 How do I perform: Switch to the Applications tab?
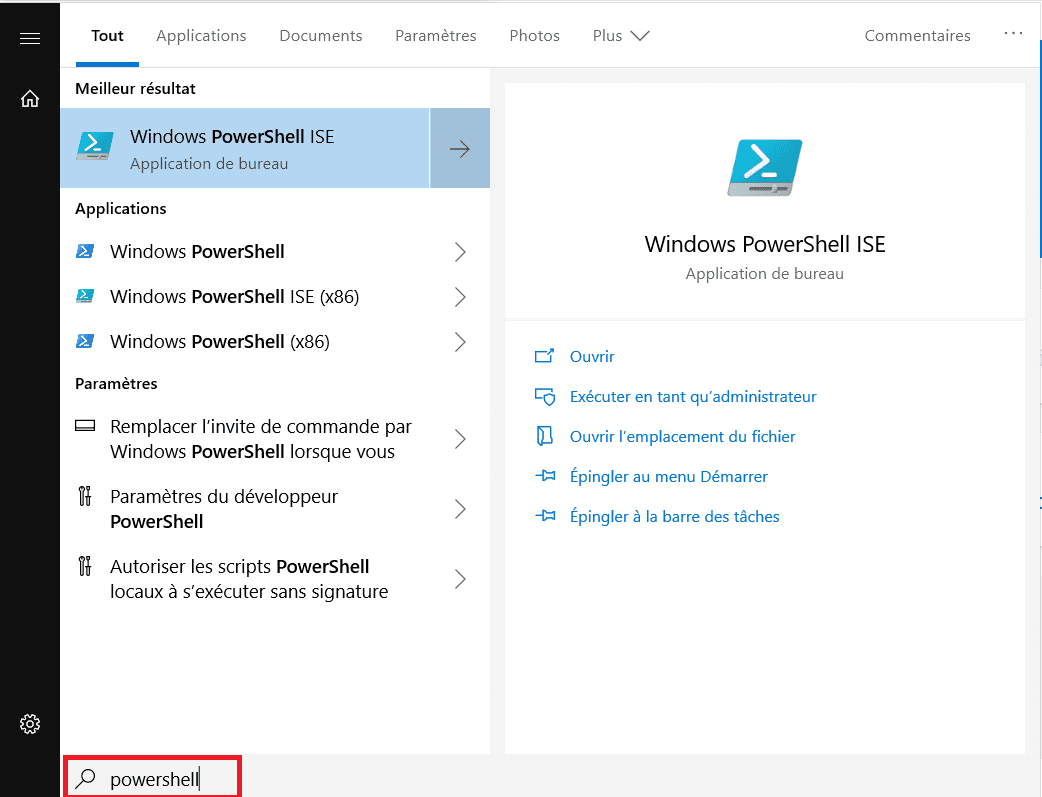pyautogui.click(x=201, y=35)
